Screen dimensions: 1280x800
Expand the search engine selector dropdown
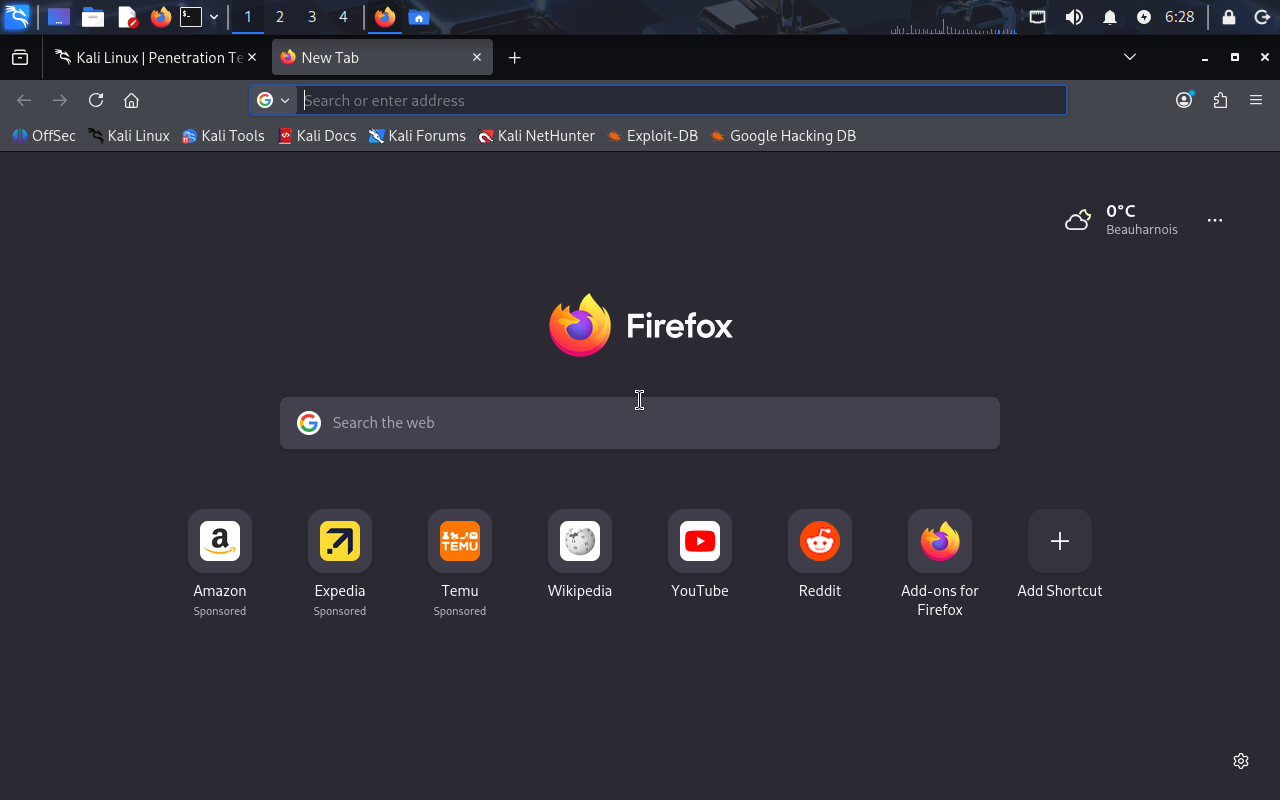click(x=273, y=100)
